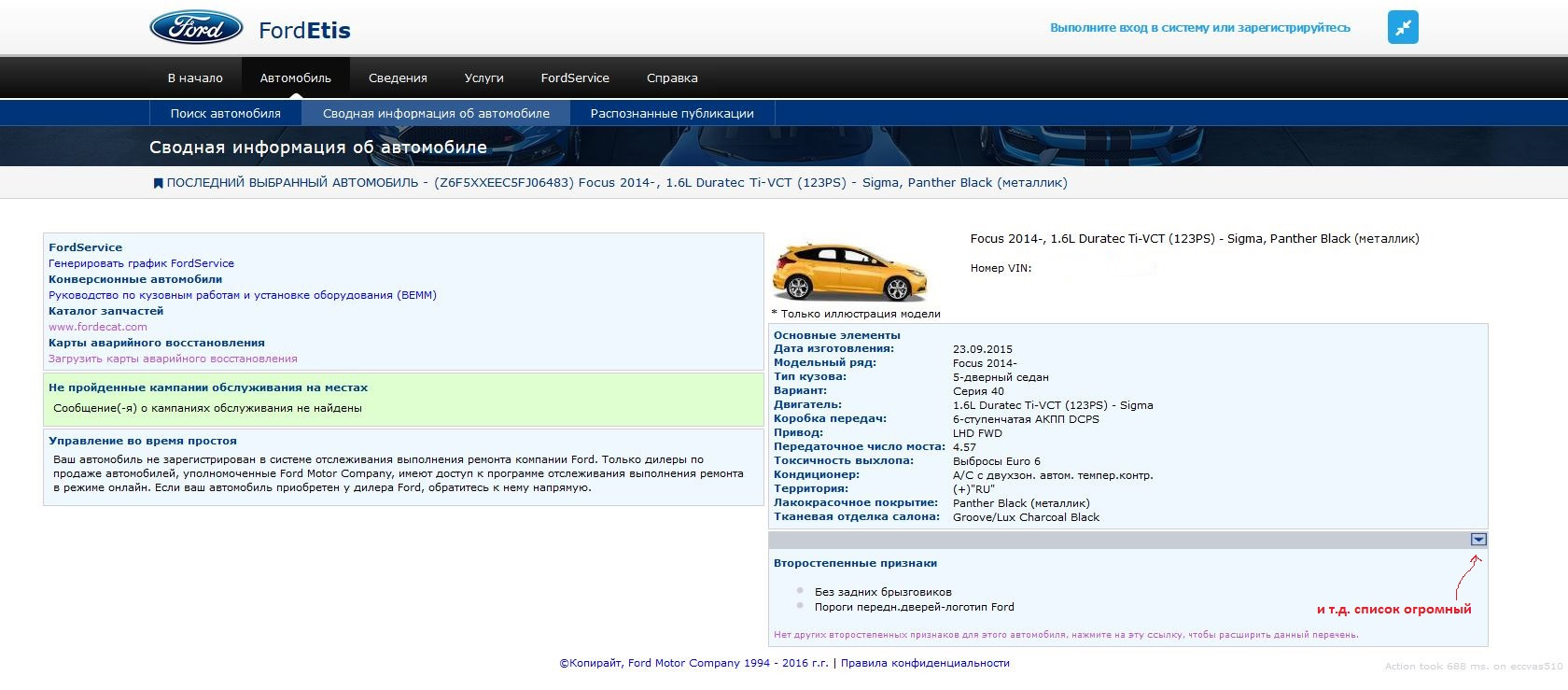Click the Модельный ряд label

(825, 363)
